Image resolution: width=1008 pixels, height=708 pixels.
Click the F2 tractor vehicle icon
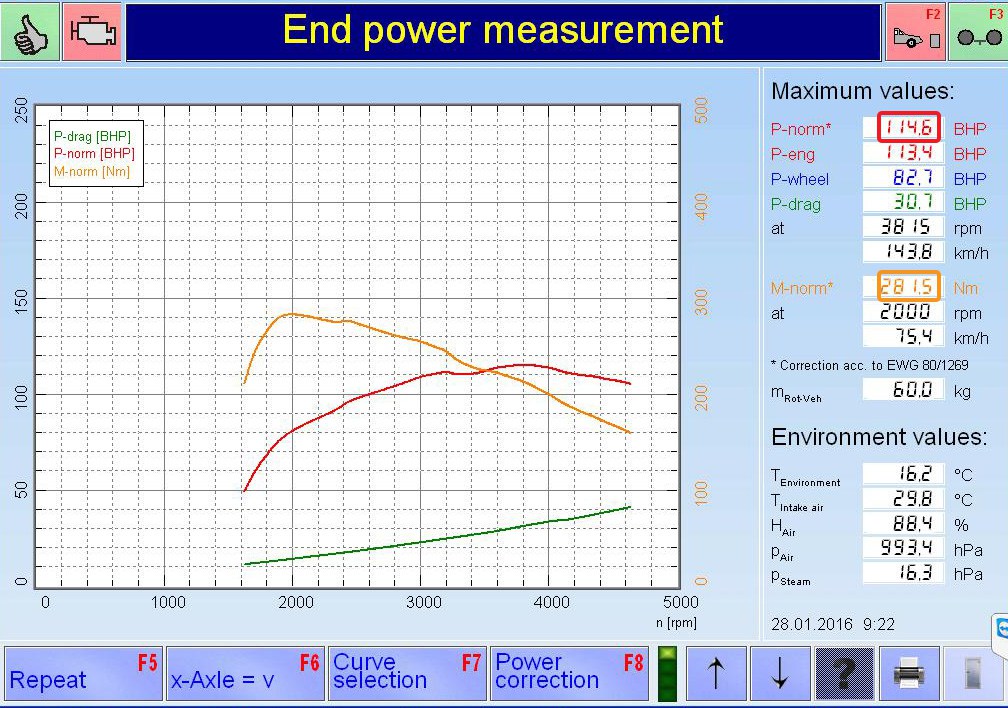tap(915, 32)
